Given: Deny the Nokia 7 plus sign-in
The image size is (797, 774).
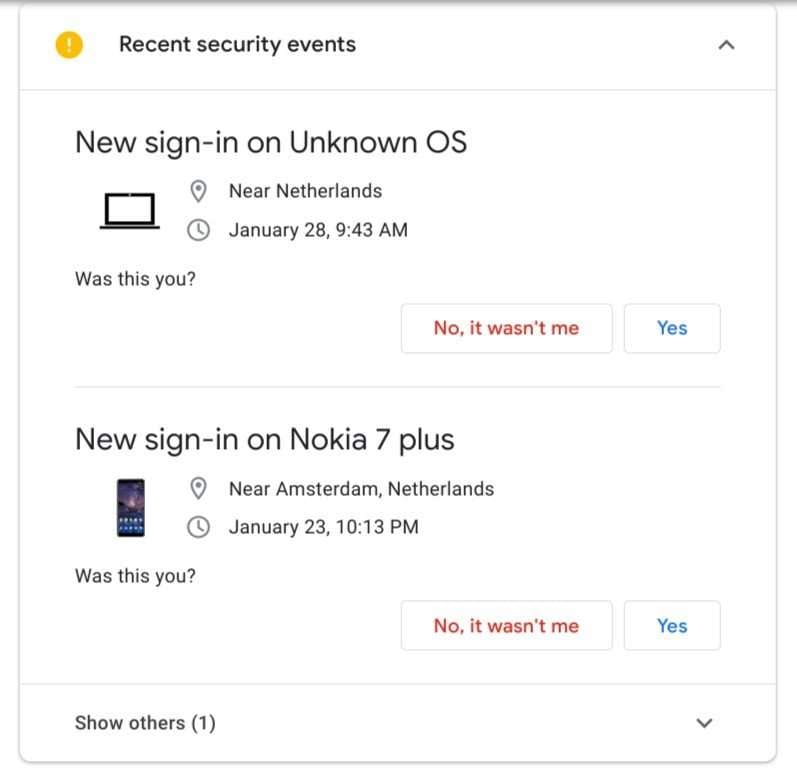Looking at the screenshot, I should click(x=506, y=626).
